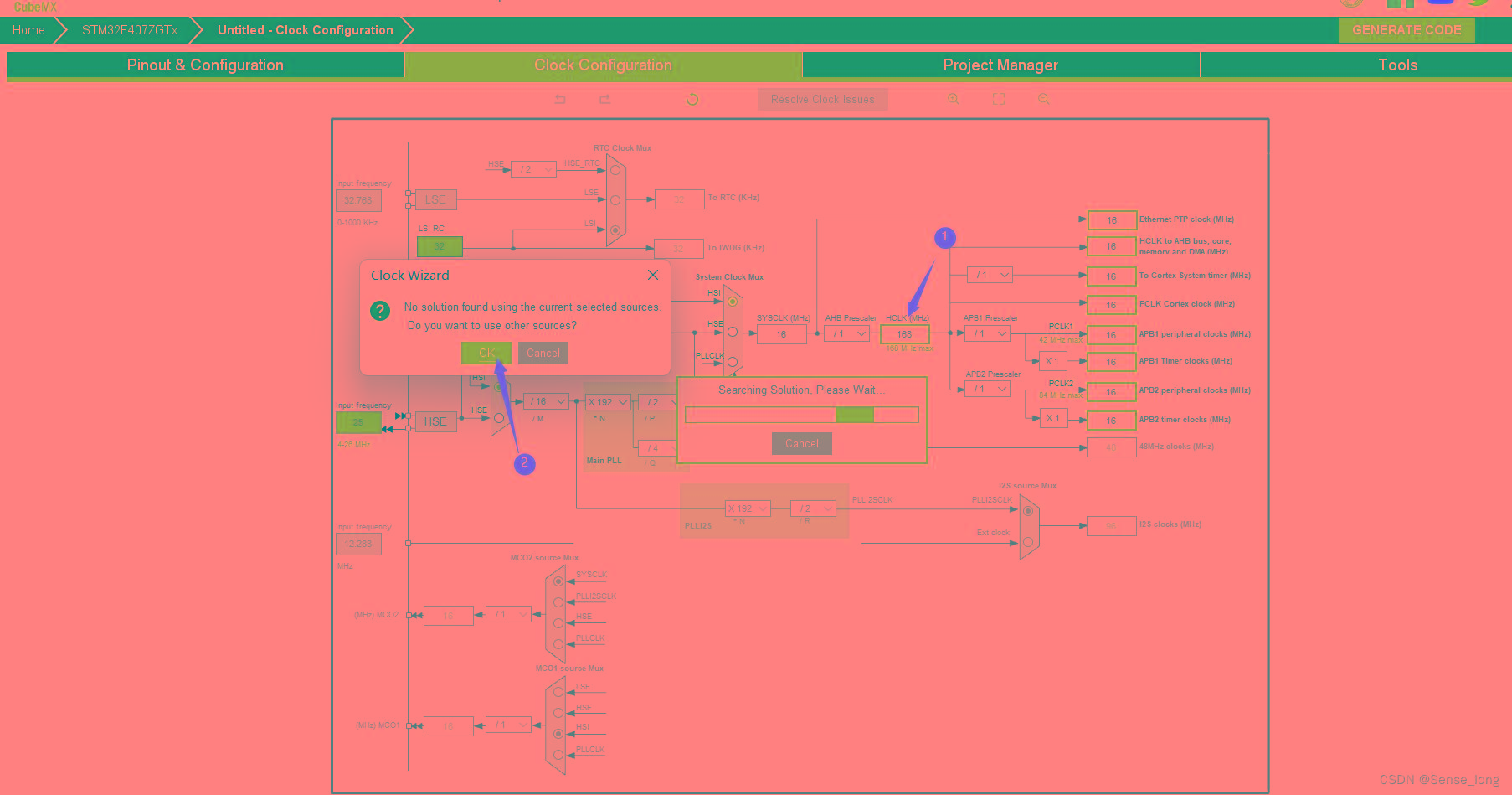Open the Project Manager tab
1512x795 pixels.
pos(1000,65)
